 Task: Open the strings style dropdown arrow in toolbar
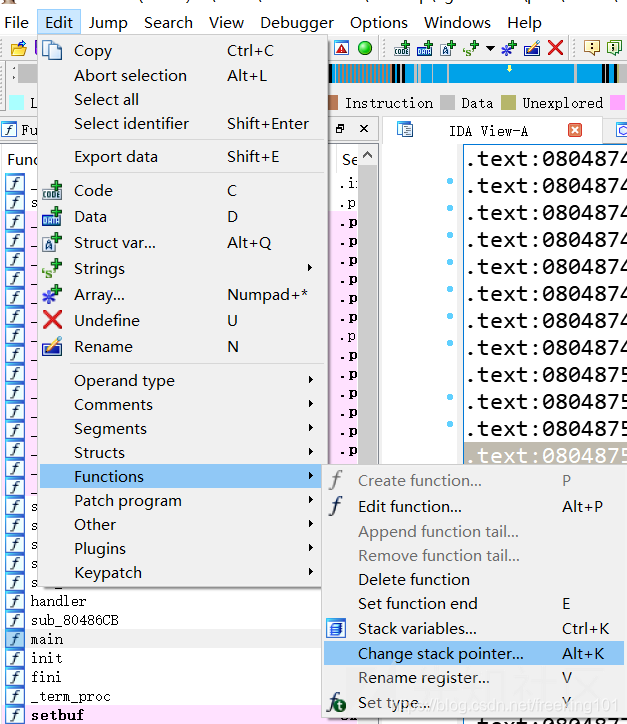490,48
